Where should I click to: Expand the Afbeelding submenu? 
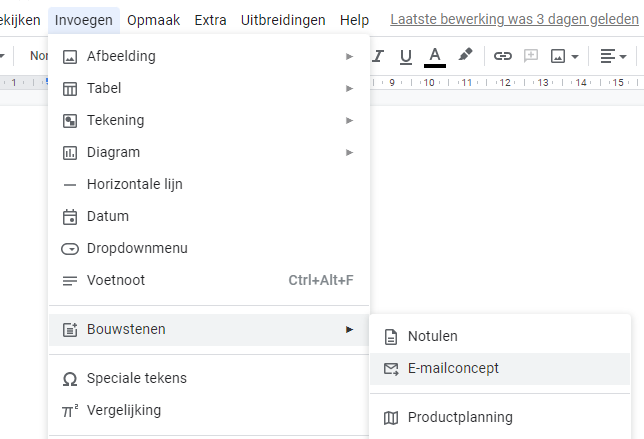(209, 56)
